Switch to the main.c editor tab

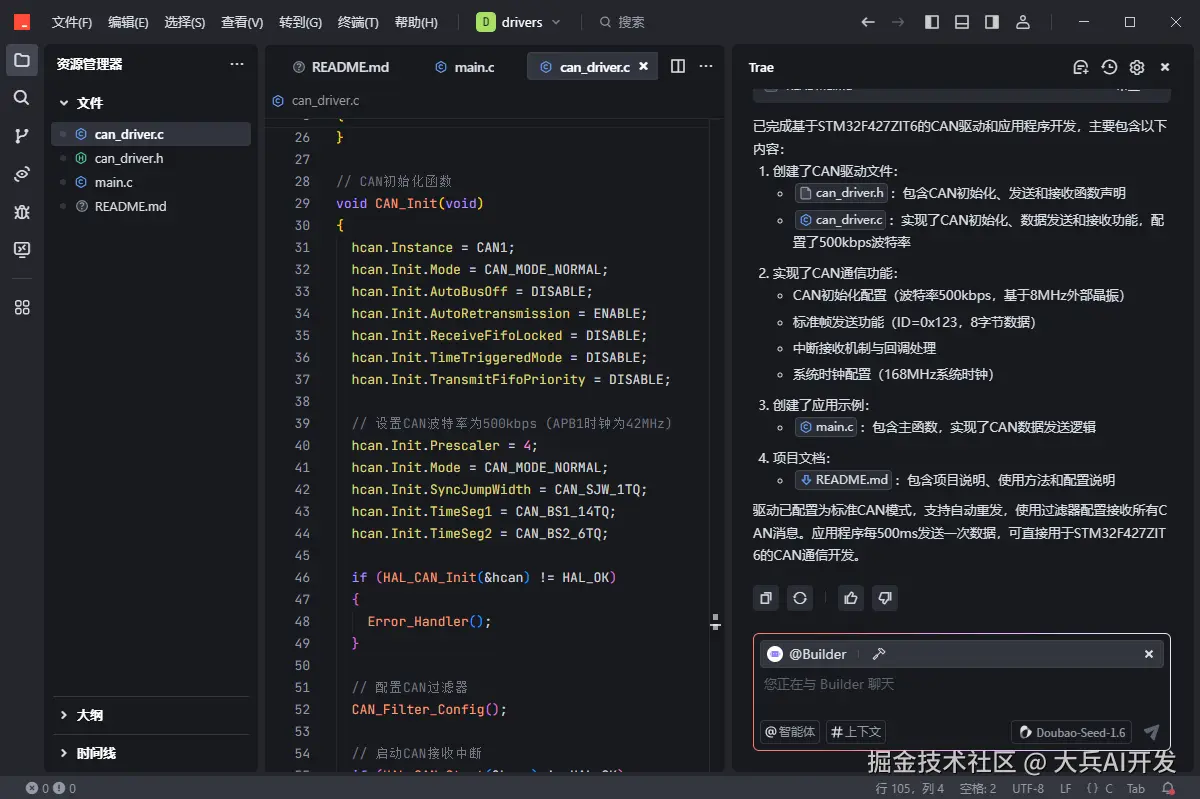[465, 67]
